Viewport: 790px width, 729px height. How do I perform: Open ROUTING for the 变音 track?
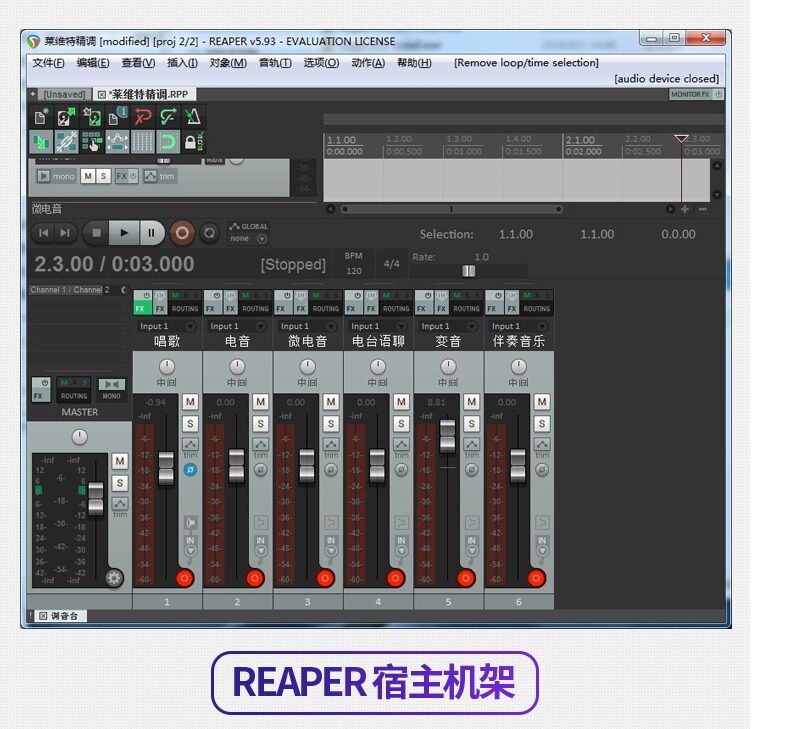pos(466,308)
